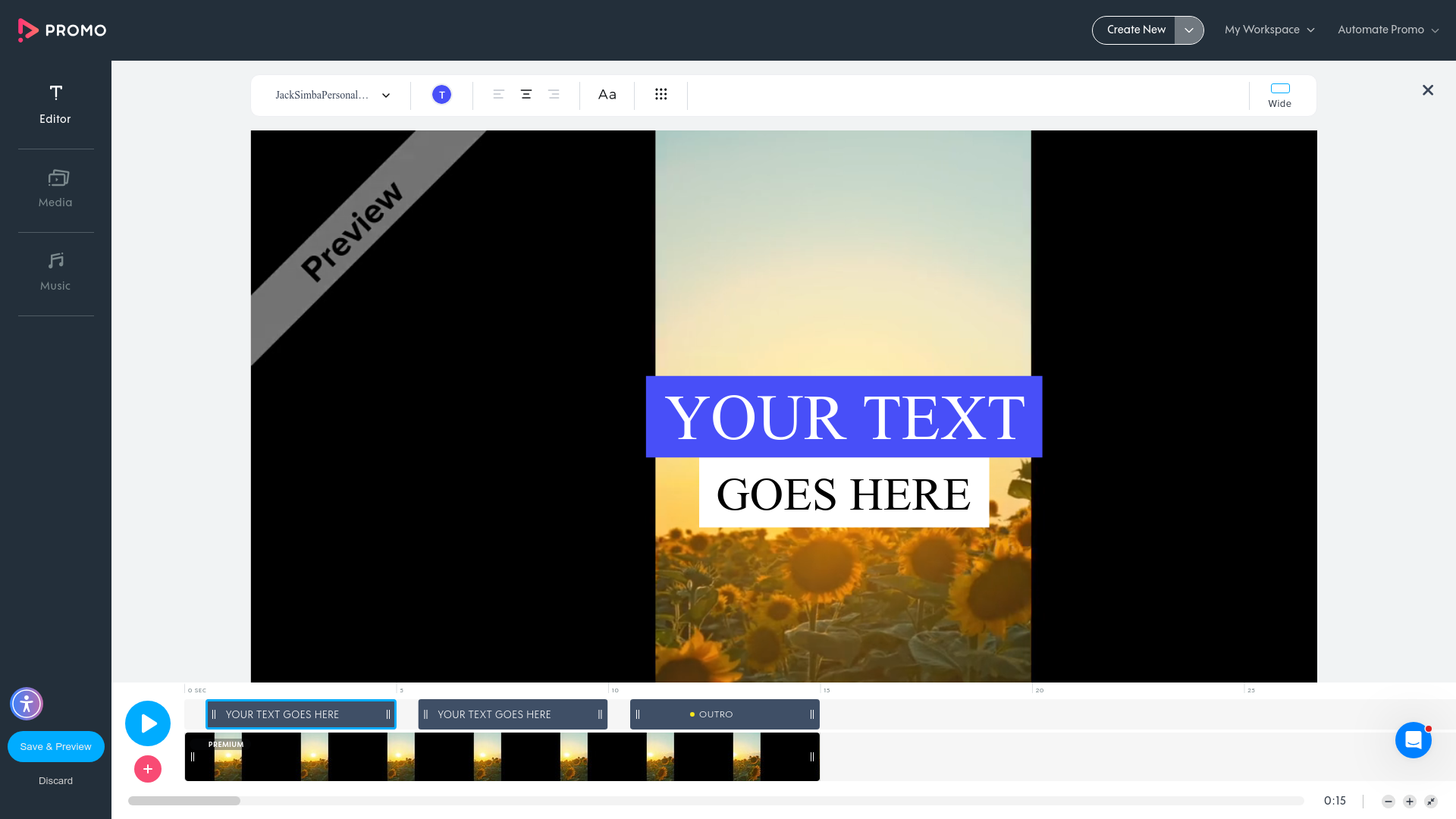
Task: Select the OUTRO clip in the timeline
Action: pos(723,714)
